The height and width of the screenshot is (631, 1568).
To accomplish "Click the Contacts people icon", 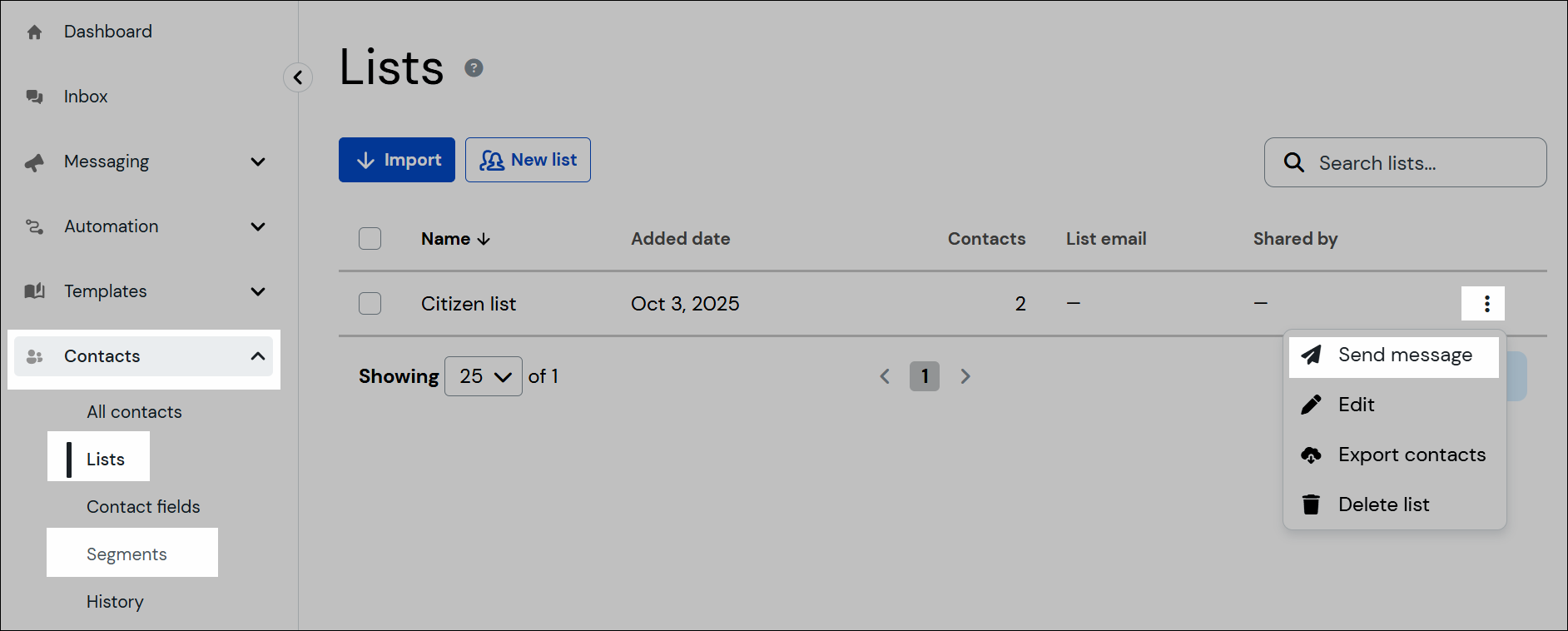I will point(34,355).
